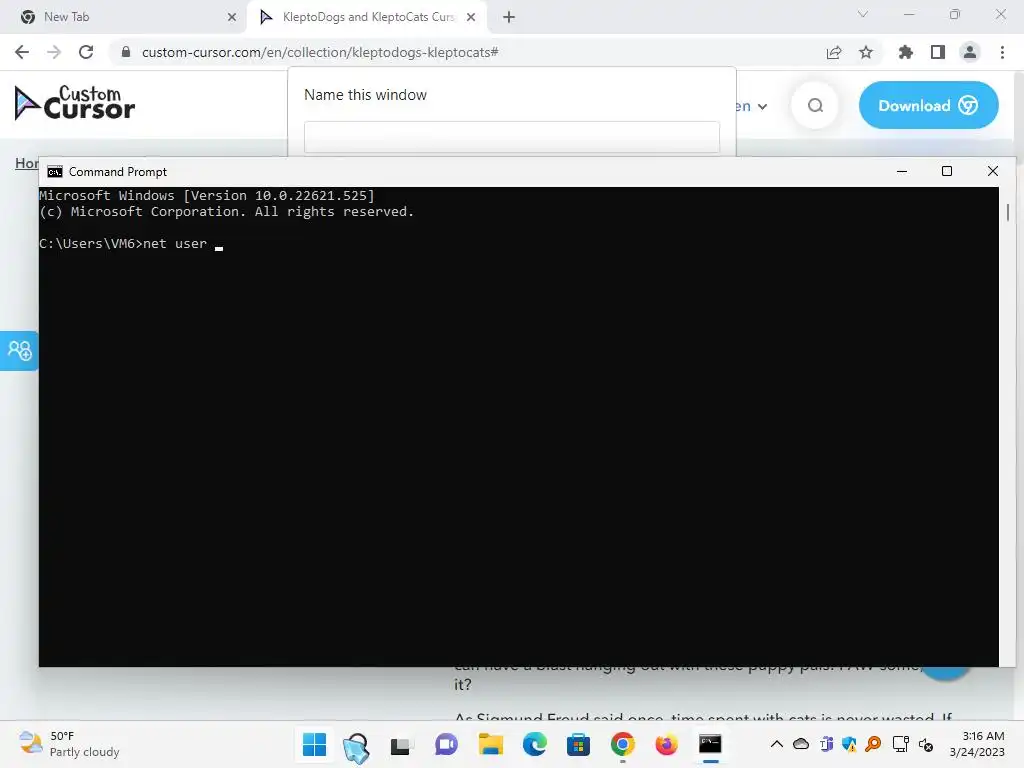Switch to Google Chrome in taskbar
Viewport: 1024px width, 768px height.
pyautogui.click(x=622, y=744)
